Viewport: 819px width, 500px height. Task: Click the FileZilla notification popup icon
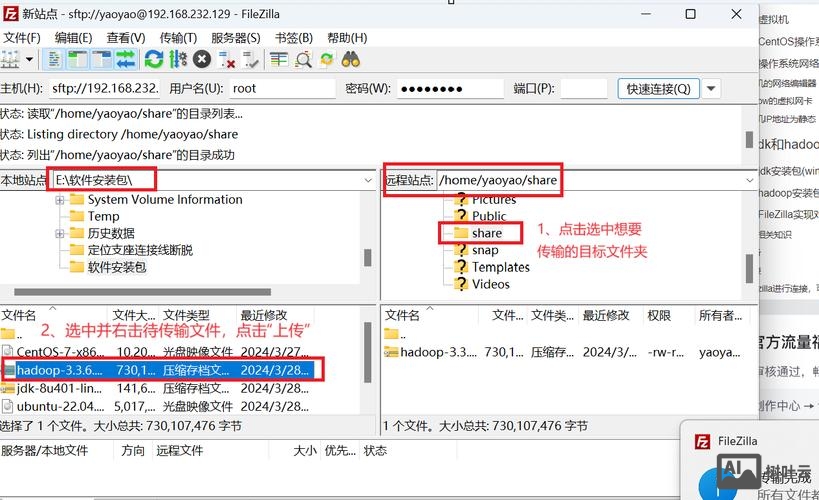[703, 441]
